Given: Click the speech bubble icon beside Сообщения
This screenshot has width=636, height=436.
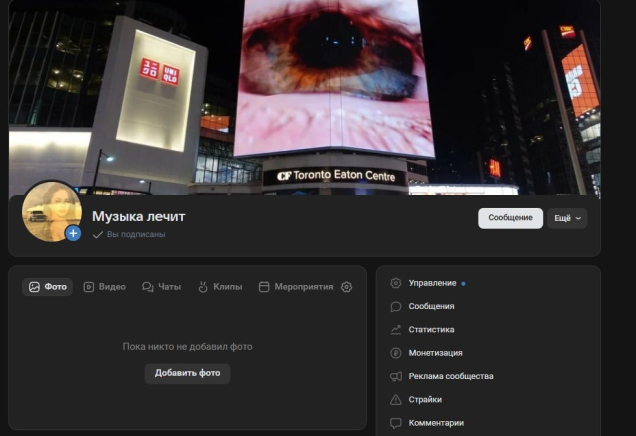Looking at the screenshot, I should 396,306.
